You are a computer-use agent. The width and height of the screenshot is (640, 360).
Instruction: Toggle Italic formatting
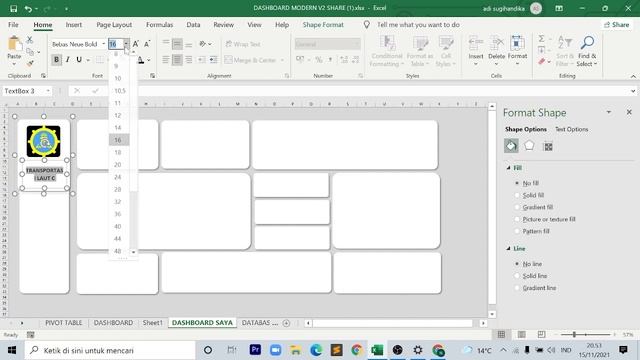(x=67, y=60)
